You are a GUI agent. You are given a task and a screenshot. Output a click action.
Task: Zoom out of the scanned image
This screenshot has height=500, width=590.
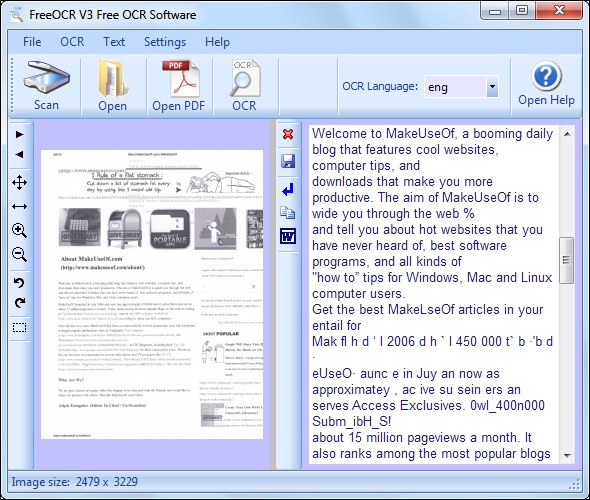20,254
